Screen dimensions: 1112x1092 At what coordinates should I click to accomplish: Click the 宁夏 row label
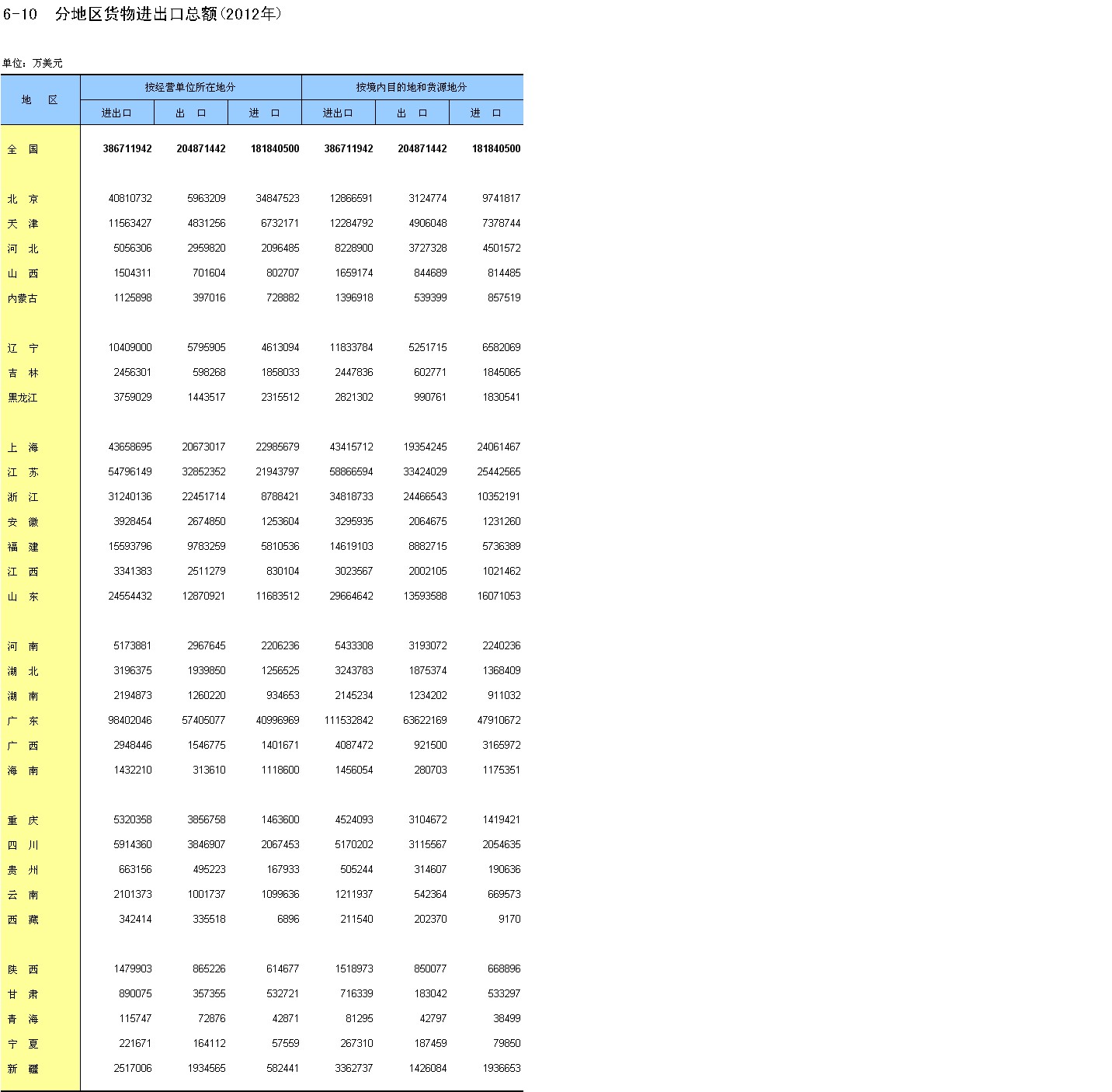(23, 1044)
